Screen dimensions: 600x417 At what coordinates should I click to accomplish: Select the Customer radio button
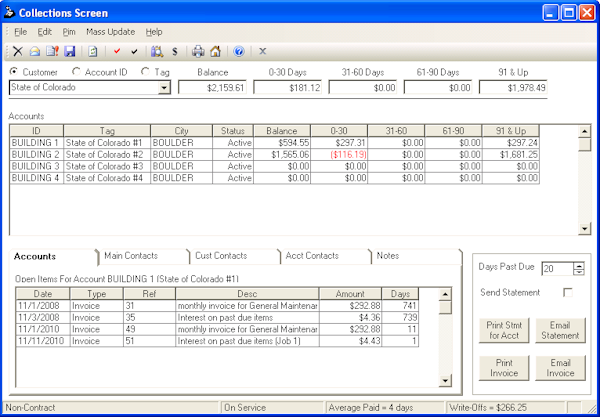click(14, 72)
